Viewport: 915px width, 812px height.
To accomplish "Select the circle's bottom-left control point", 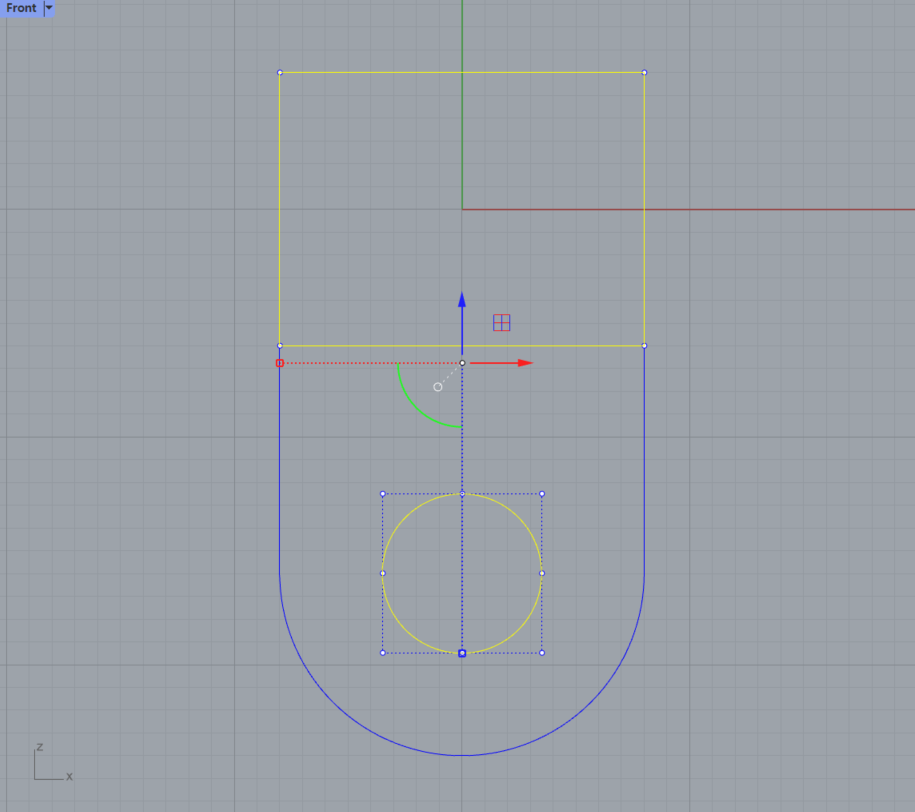I will (x=383, y=653).
